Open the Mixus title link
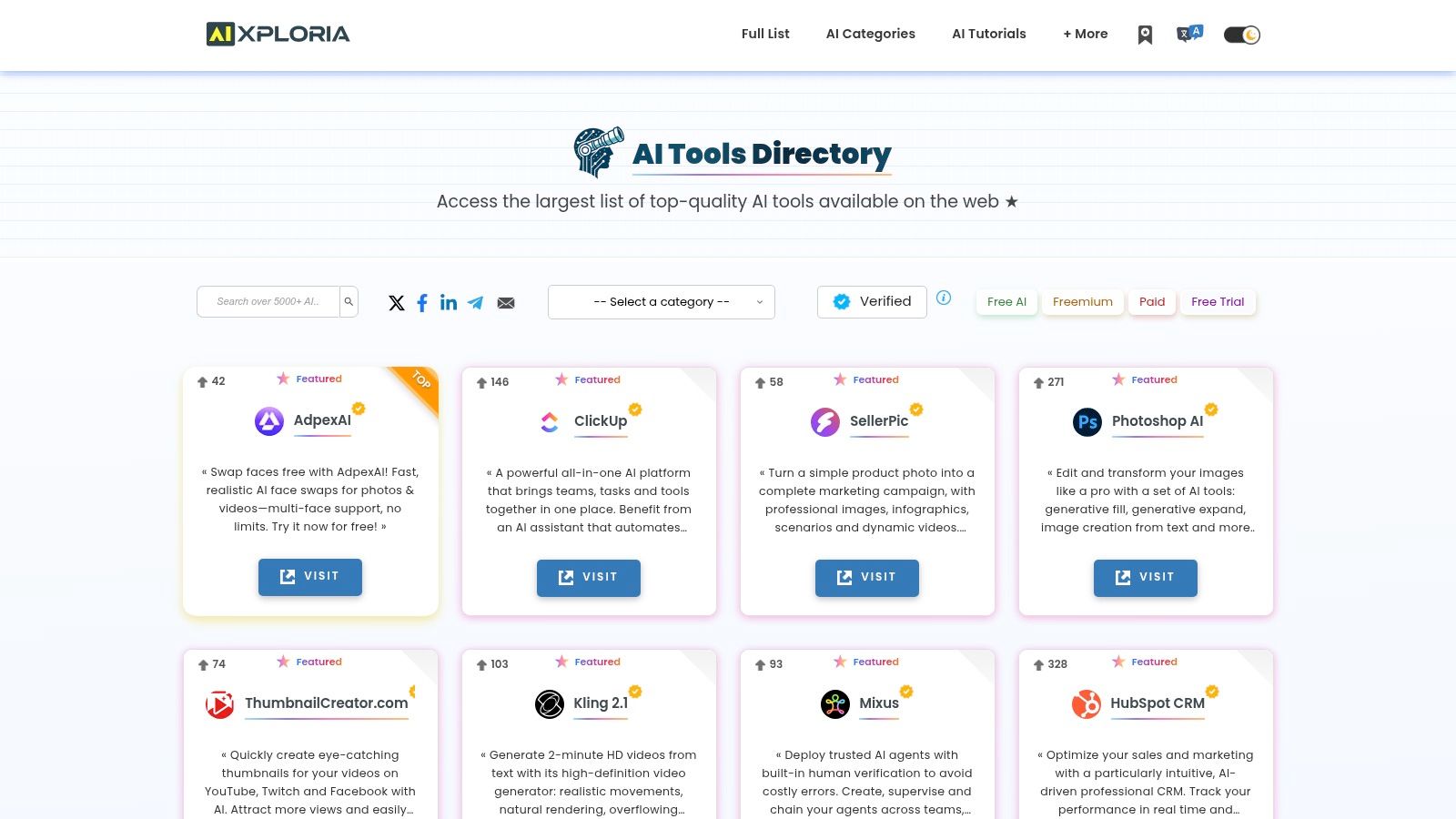This screenshot has width=1456, height=819. (x=879, y=703)
